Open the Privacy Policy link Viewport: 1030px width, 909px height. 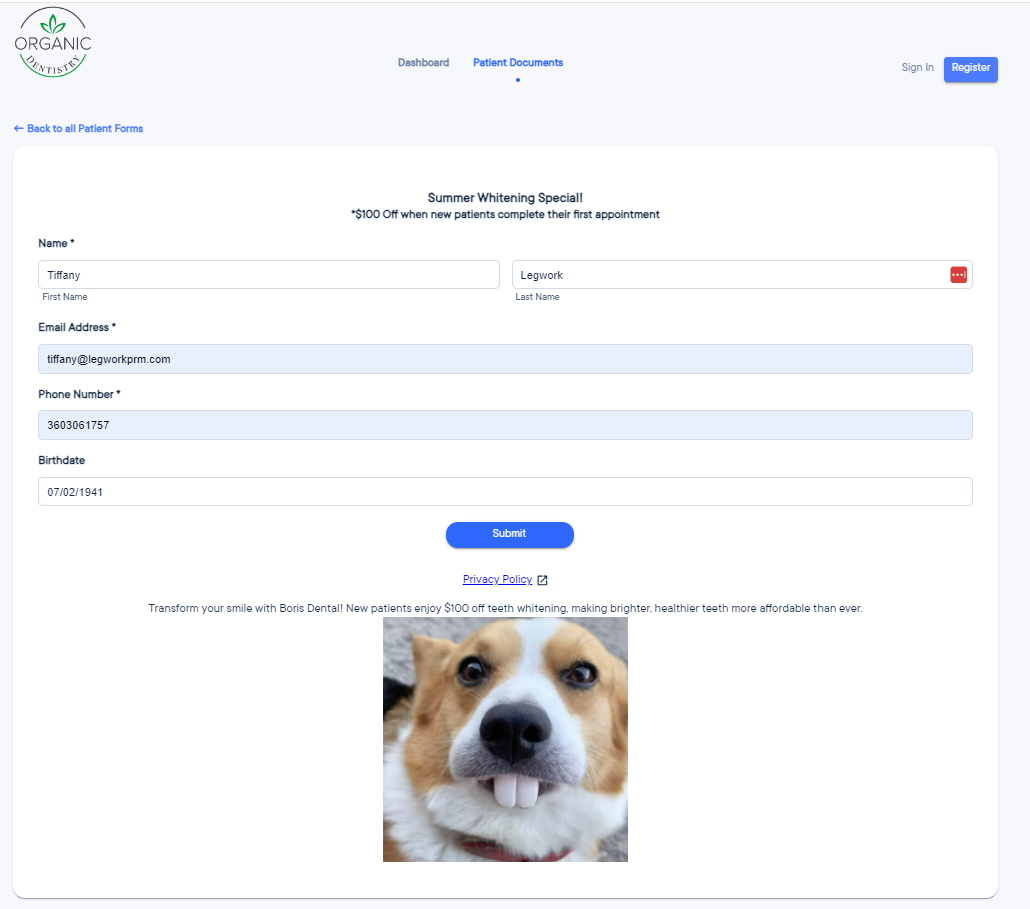497,579
